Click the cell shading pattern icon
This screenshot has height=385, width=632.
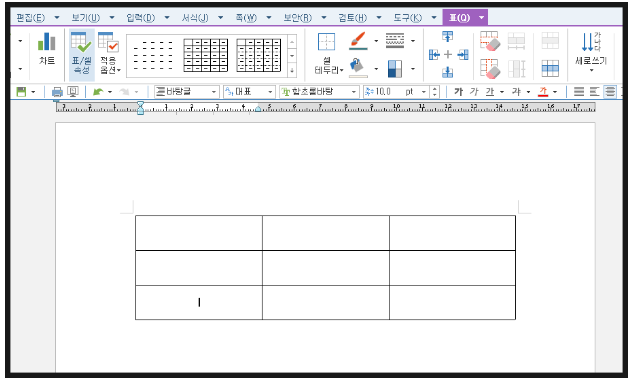pyautogui.click(x=395, y=69)
